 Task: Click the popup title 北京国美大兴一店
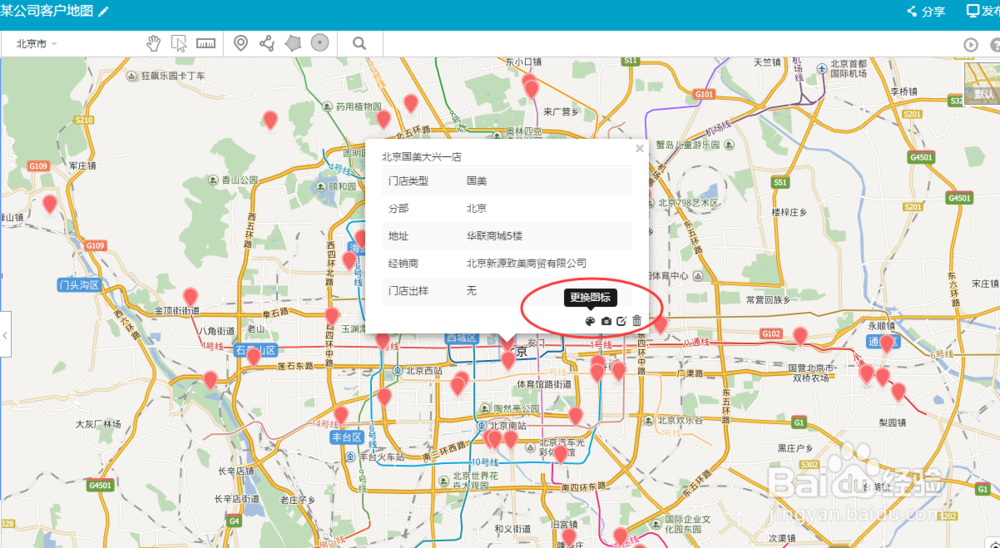pyautogui.click(x=422, y=156)
